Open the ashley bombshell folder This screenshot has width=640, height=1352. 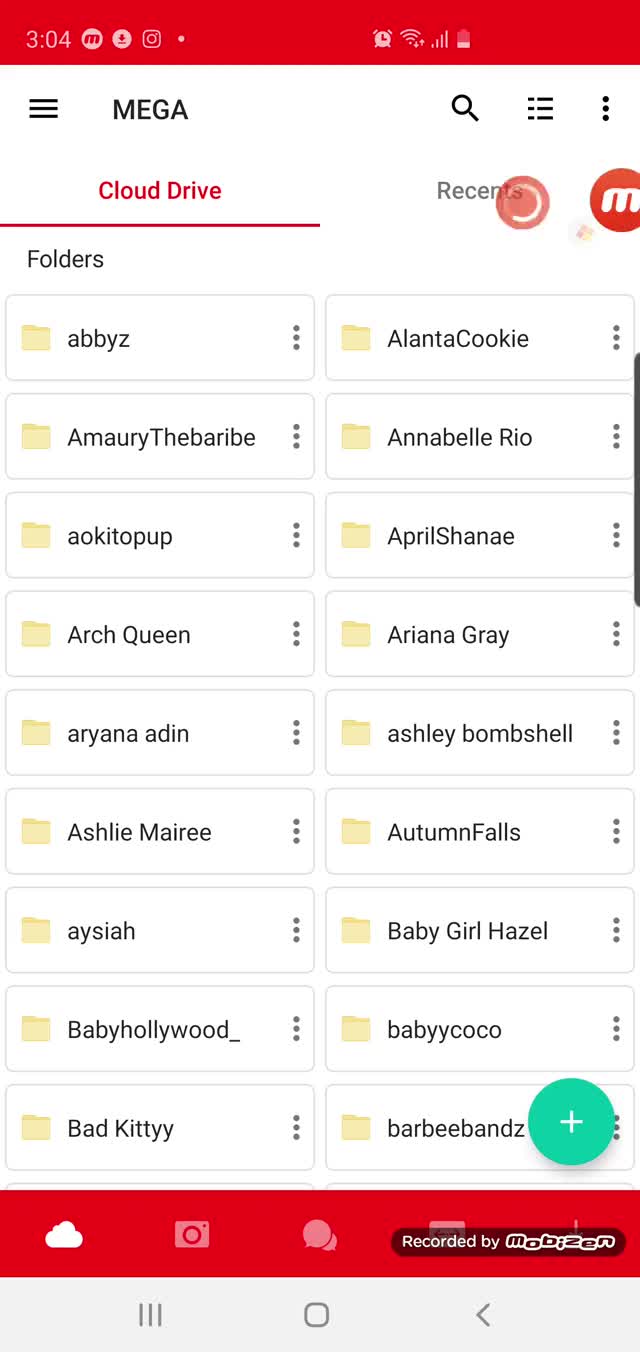480,734
